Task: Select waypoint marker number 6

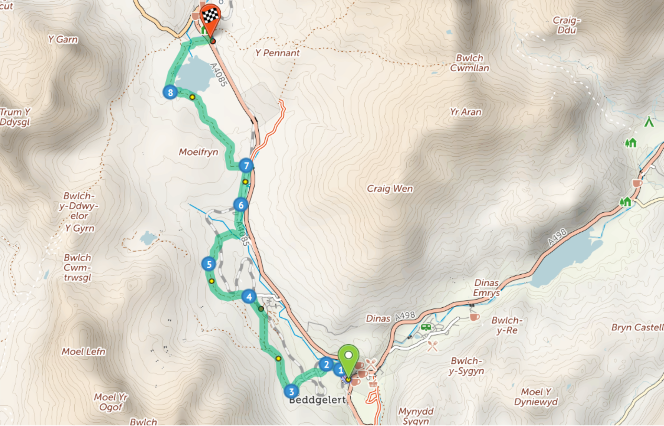Action: [241, 205]
